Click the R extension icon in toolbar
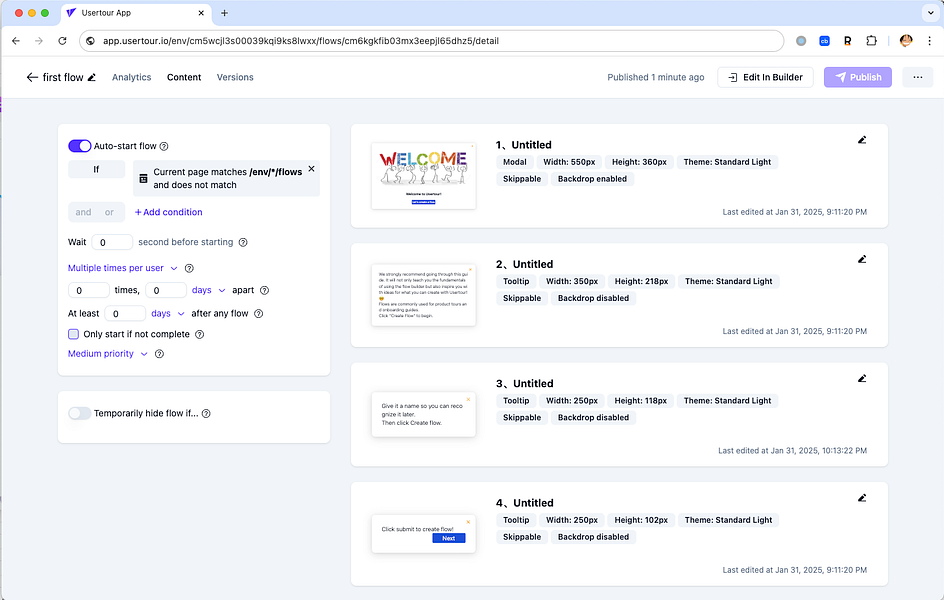This screenshot has width=944, height=600. pos(848,41)
